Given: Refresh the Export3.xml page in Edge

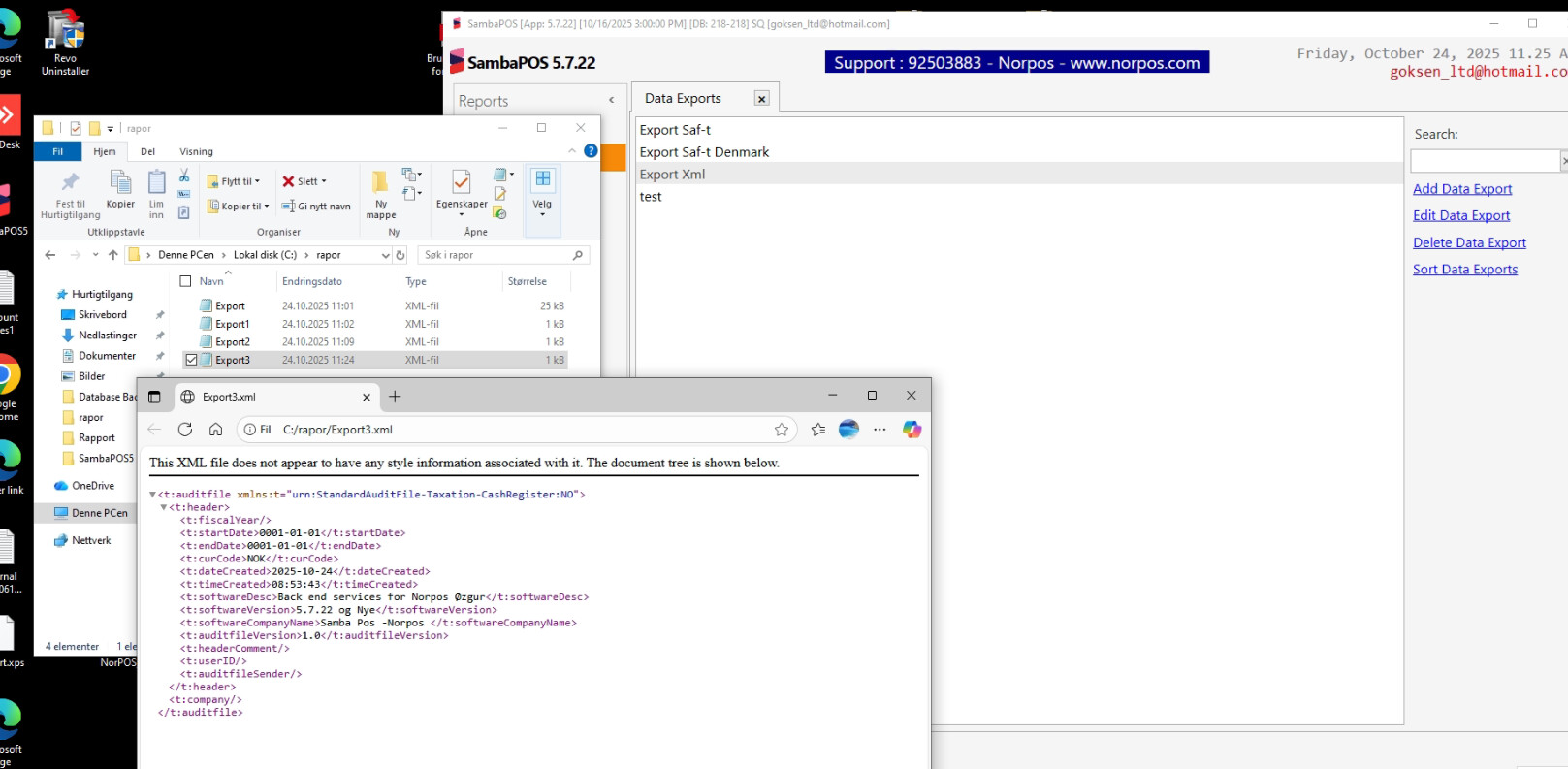Looking at the screenshot, I should (185, 430).
